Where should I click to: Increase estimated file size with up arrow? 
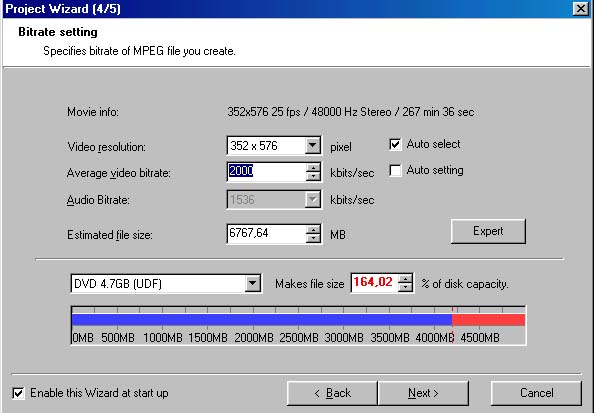pos(313,229)
